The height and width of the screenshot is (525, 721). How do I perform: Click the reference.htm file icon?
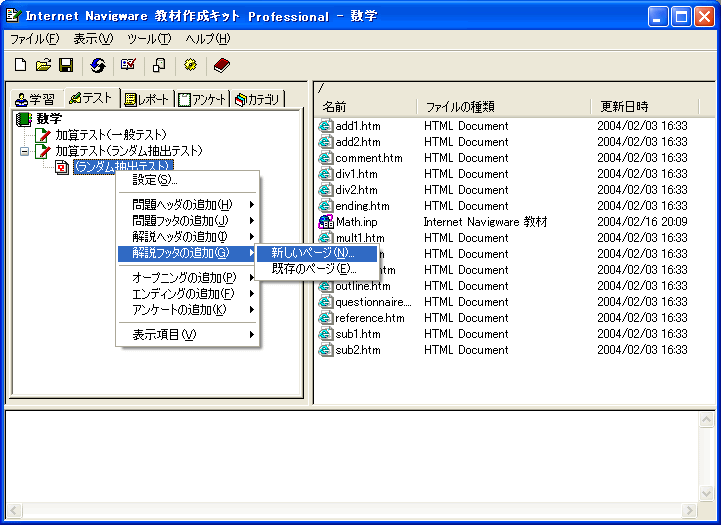326,318
